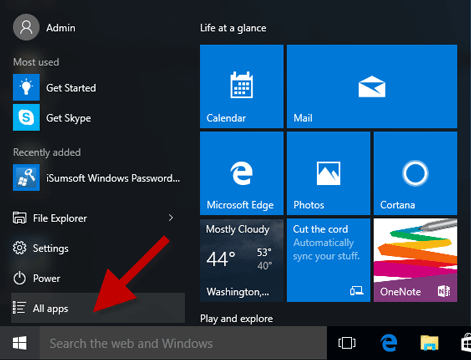Open the Cut the cord tile
Viewport: 471px width, 360px height.
pos(329,260)
